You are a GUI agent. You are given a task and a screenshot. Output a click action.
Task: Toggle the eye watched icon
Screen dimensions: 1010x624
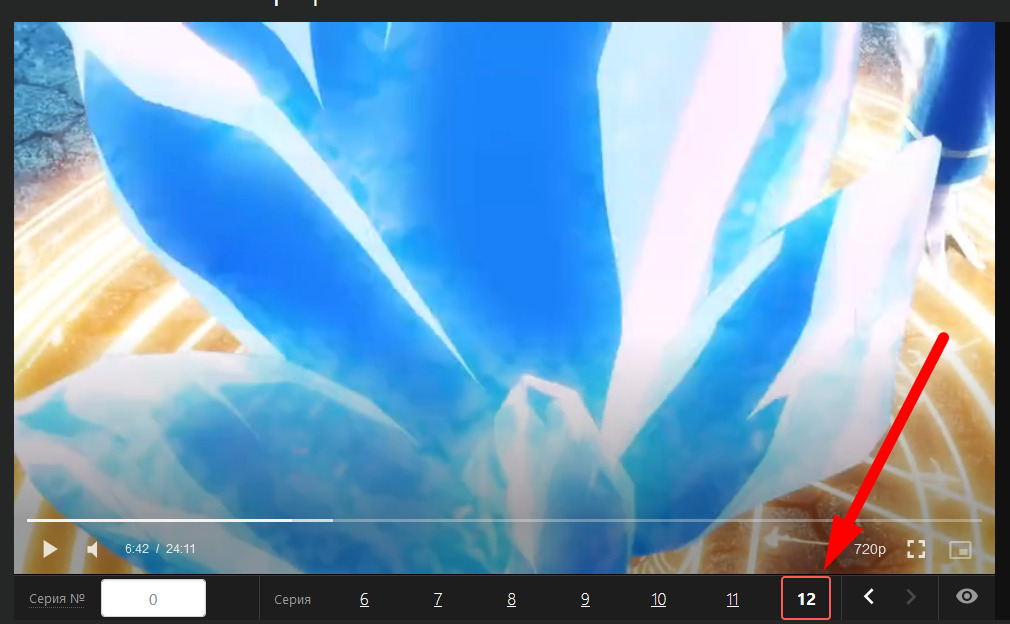[966, 597]
